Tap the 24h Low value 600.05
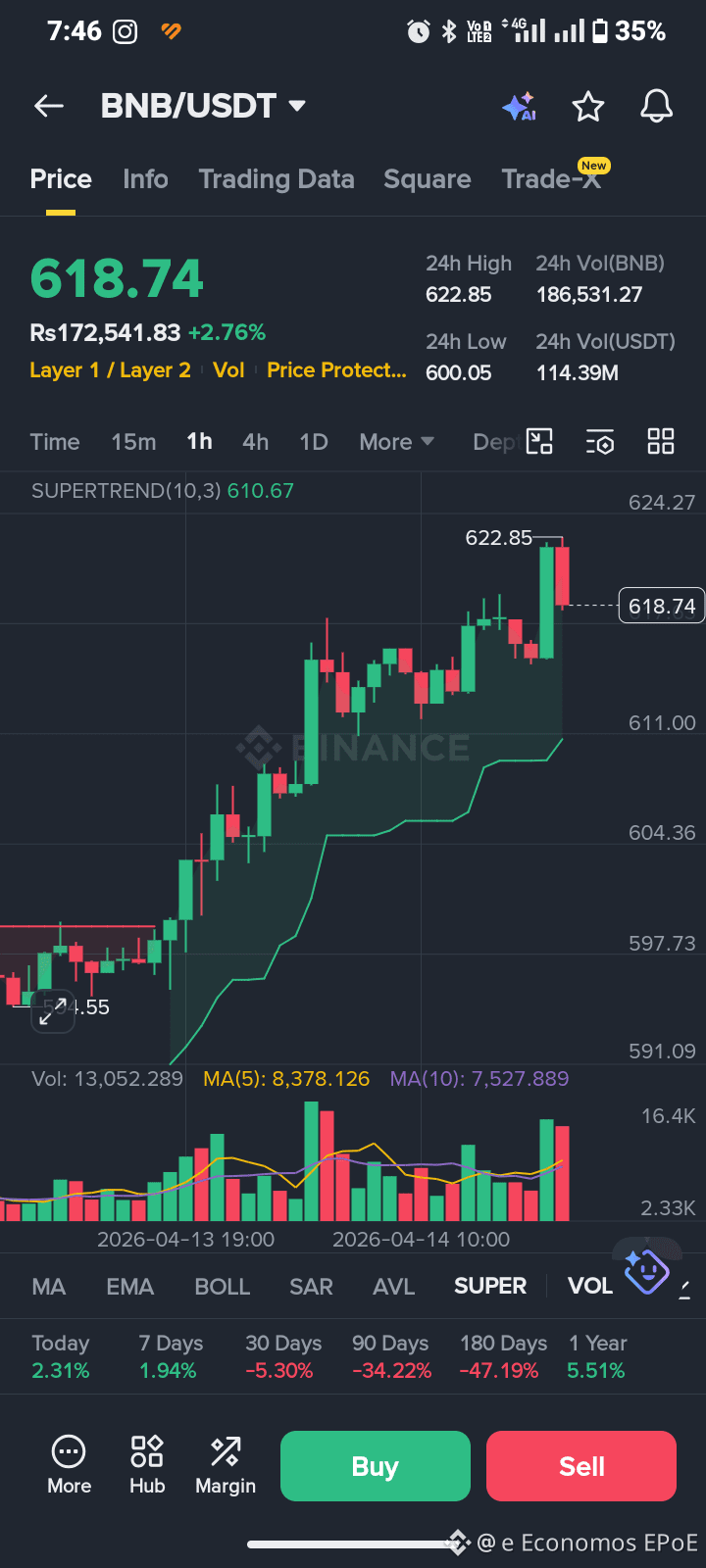 pyautogui.click(x=459, y=373)
